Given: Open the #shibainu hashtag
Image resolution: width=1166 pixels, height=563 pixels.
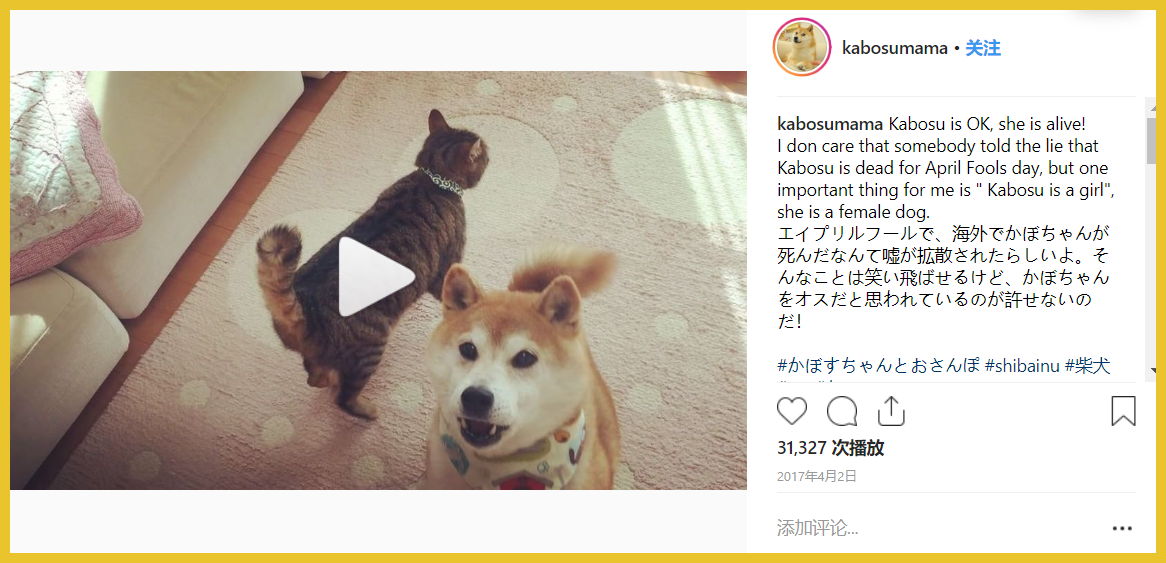Looking at the screenshot, I should (1022, 366).
